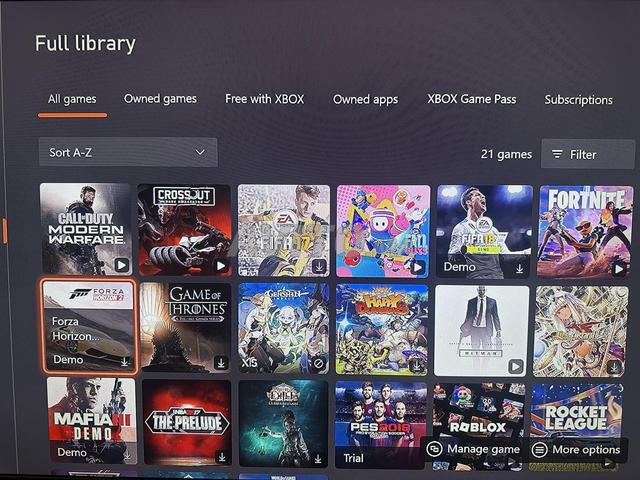Screen dimensions: 640x480
Task: Open Call of Duty Modern Warfare tile
Action: point(86,229)
